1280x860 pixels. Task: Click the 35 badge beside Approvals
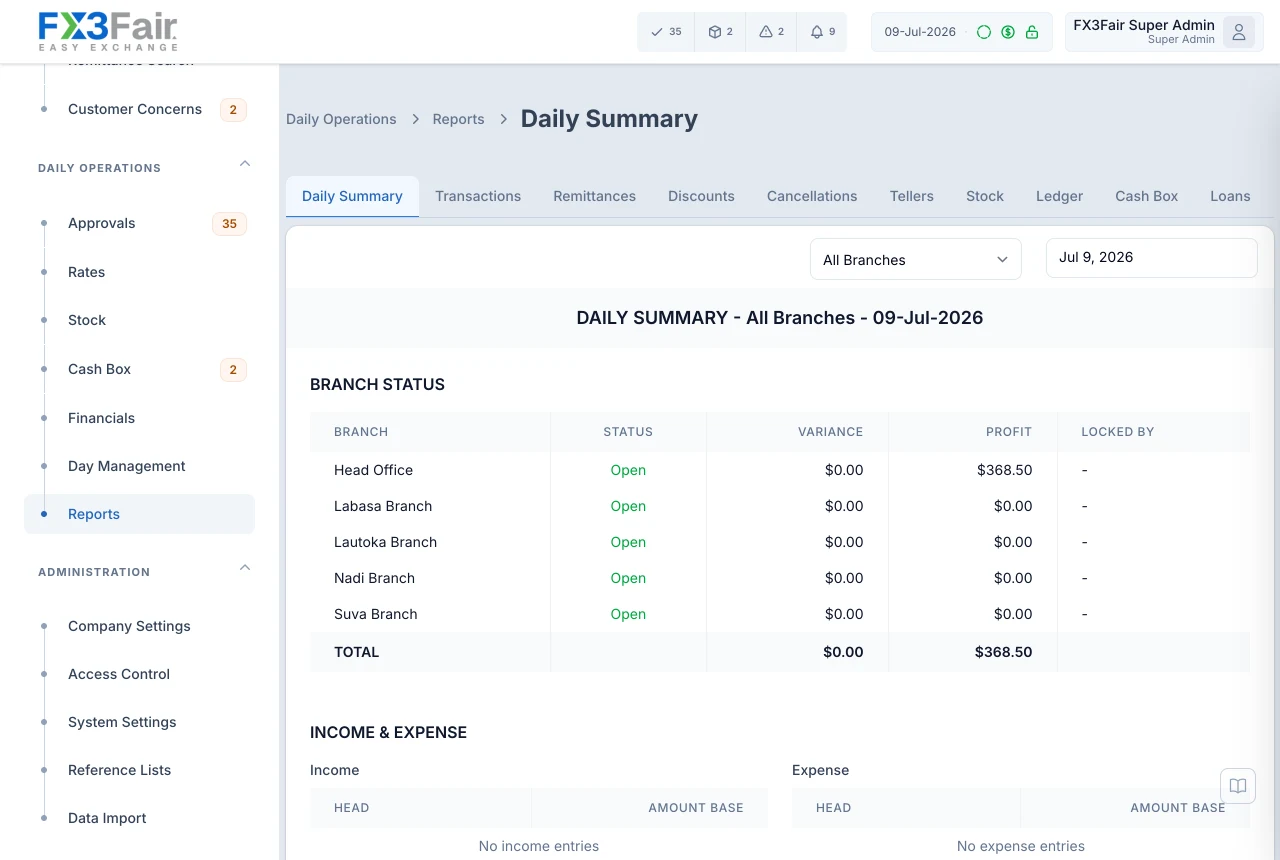(229, 224)
